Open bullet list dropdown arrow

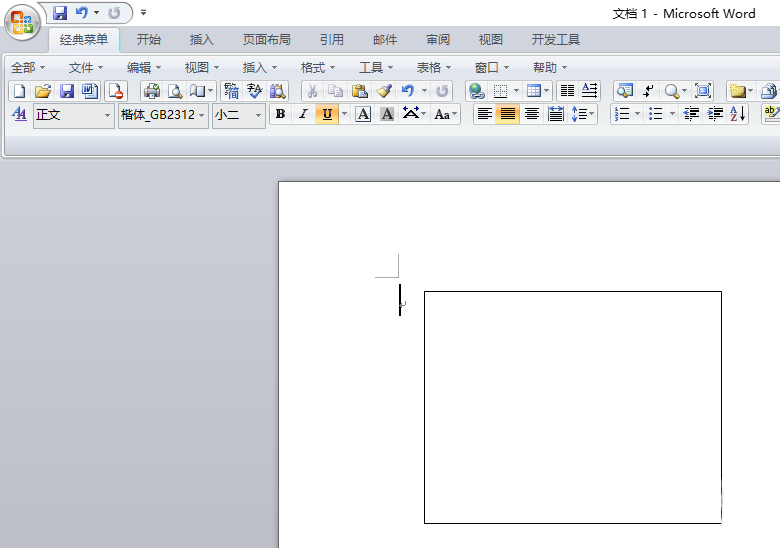tap(673, 114)
